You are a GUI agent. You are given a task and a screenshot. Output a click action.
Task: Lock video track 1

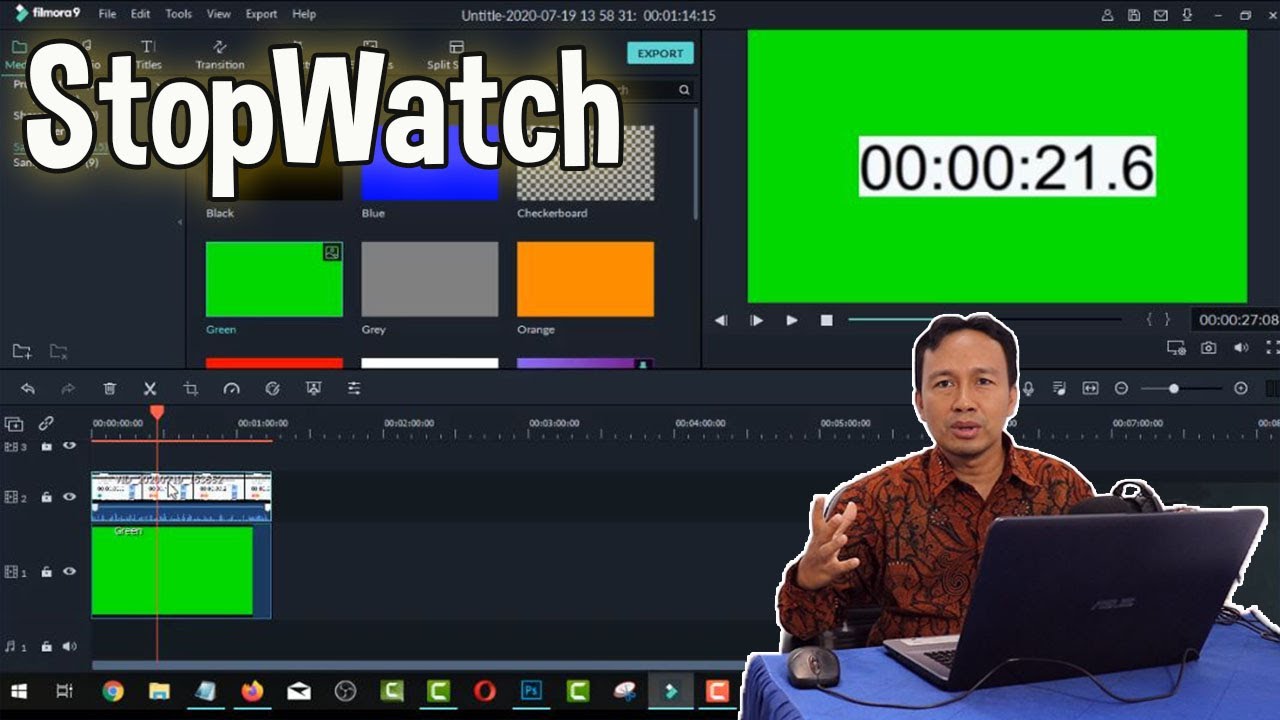click(x=46, y=571)
